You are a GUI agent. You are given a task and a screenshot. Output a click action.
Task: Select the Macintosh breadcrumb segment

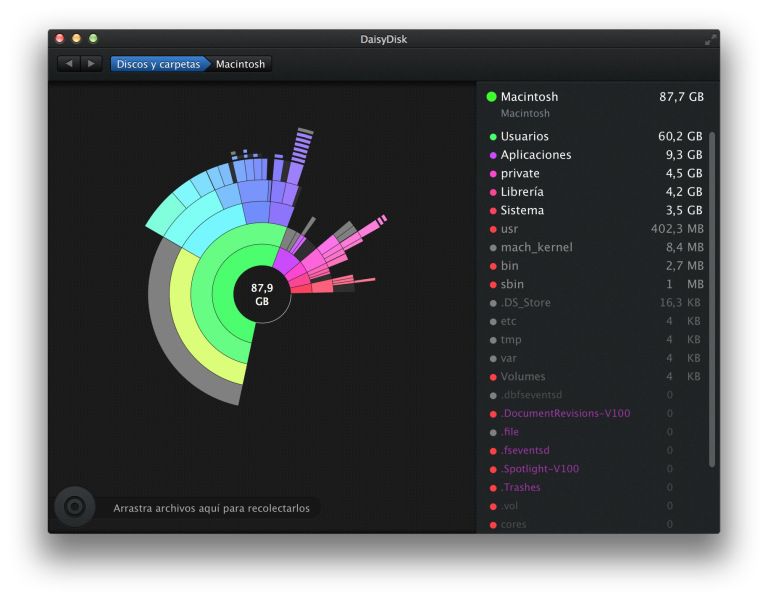click(240, 64)
